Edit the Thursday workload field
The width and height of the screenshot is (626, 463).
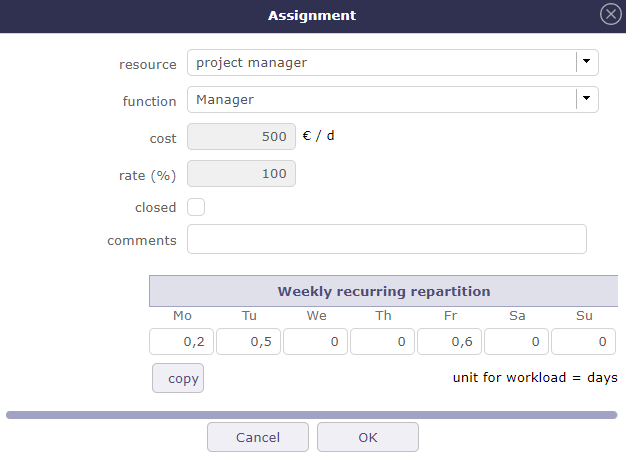pyautogui.click(x=382, y=342)
